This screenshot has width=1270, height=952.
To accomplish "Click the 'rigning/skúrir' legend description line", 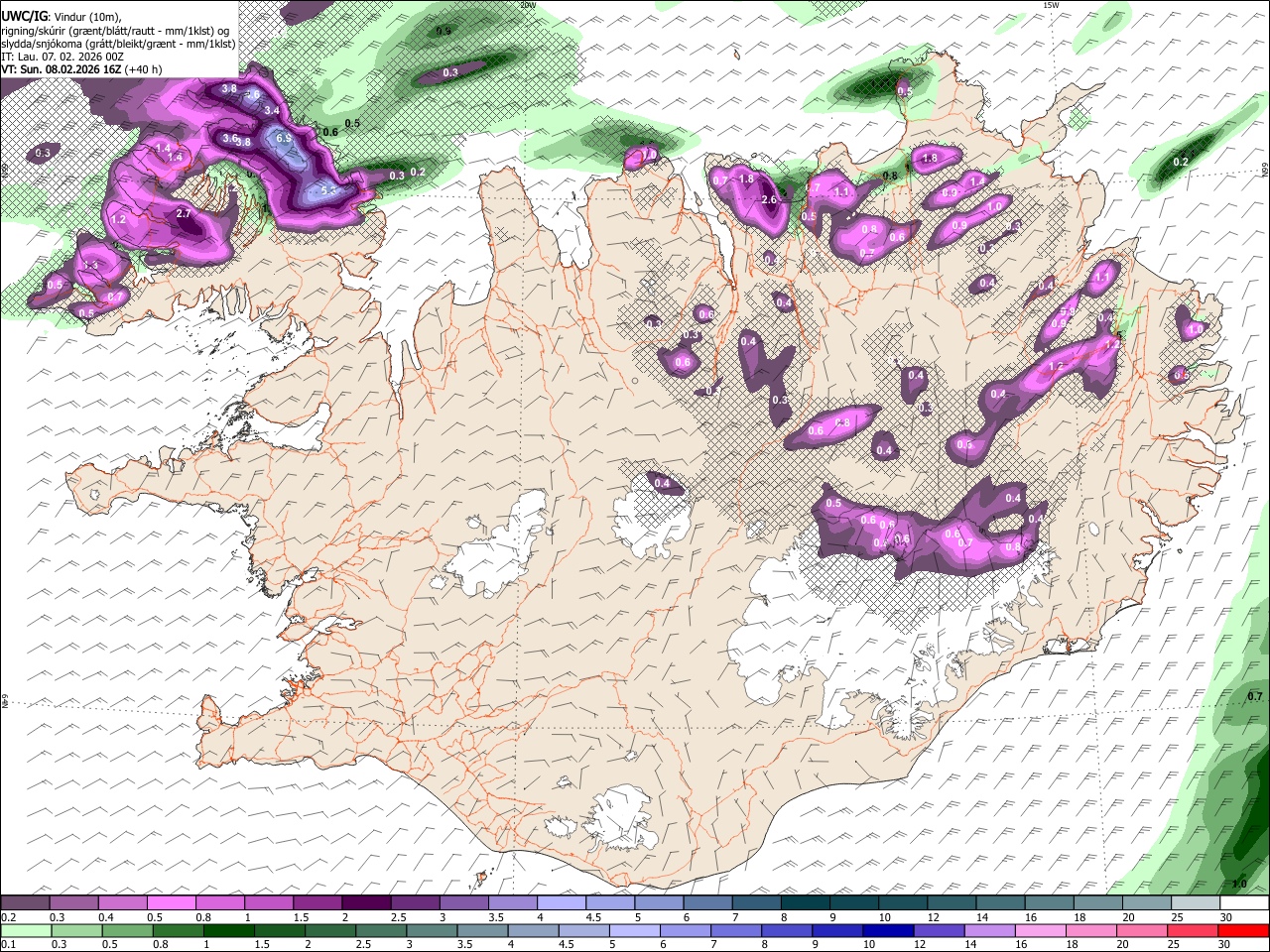I will click(116, 31).
